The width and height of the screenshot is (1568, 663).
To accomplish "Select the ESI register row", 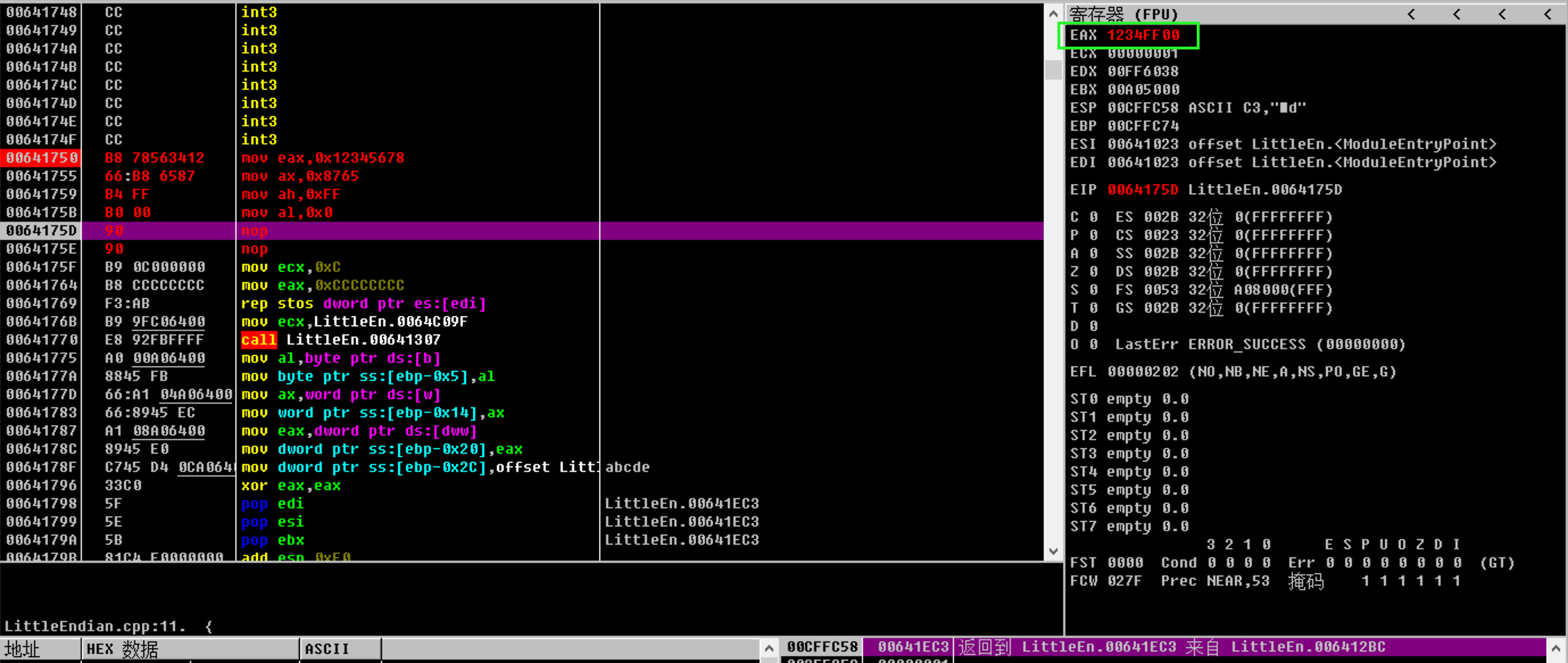I will tap(1283, 144).
